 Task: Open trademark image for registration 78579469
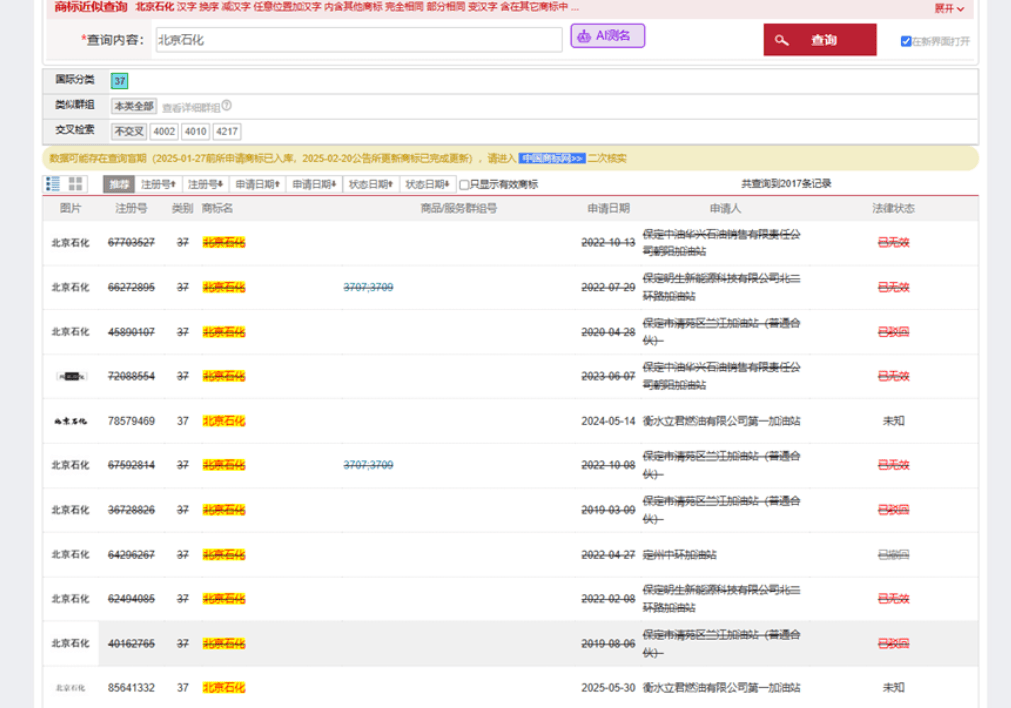(70, 421)
